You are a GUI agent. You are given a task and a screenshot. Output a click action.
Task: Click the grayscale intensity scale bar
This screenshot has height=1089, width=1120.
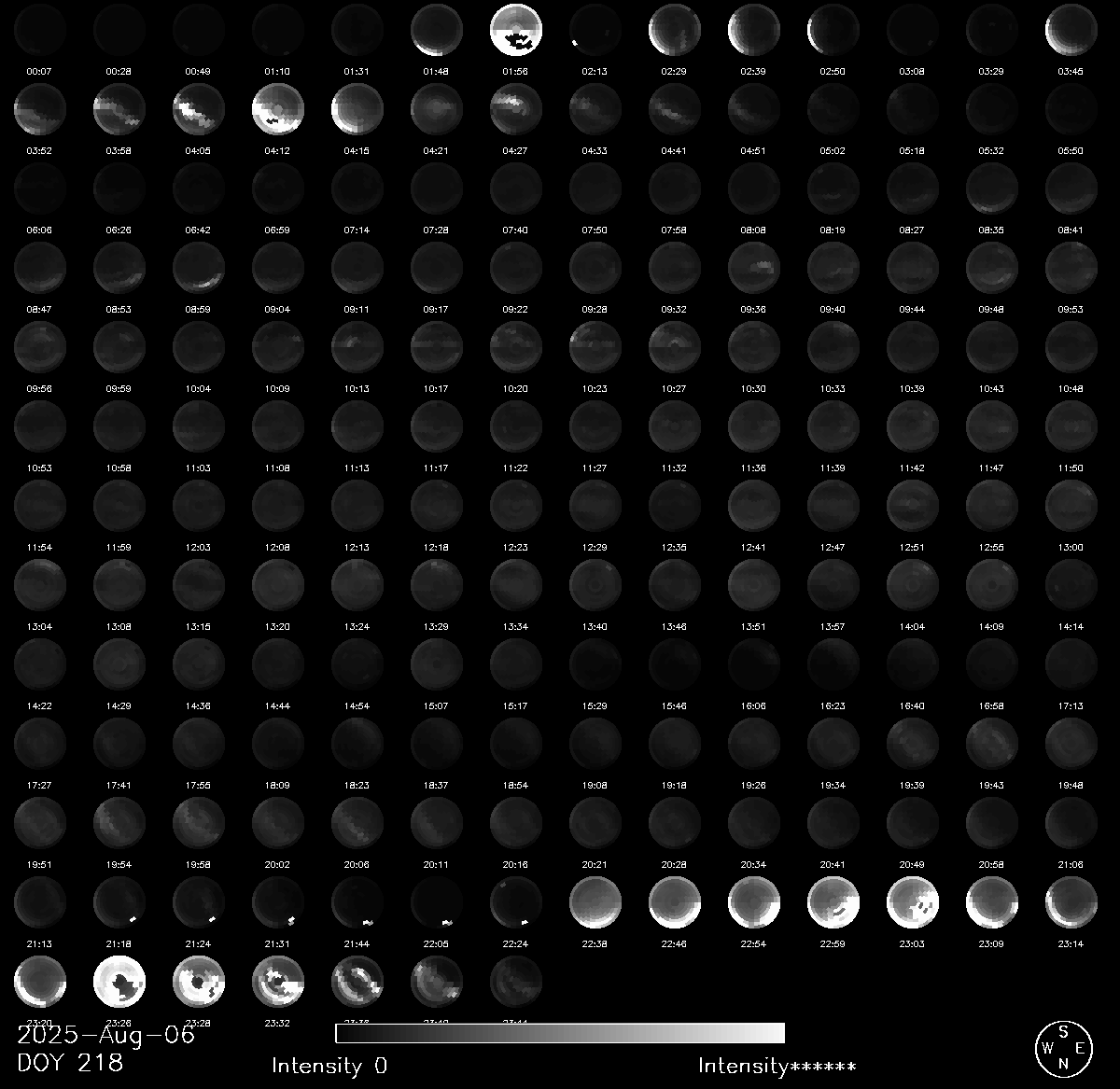click(x=560, y=1033)
